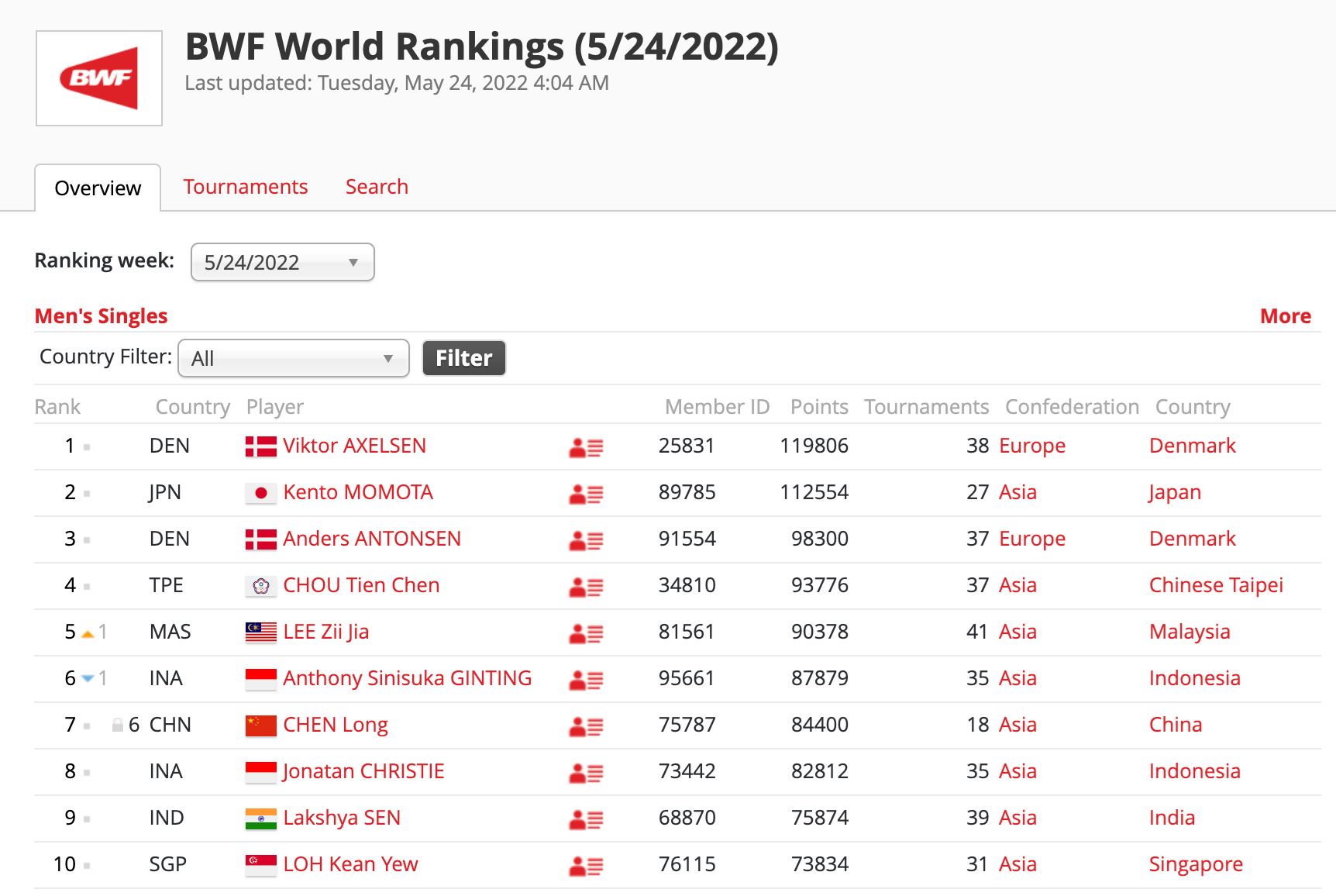Open the Search tab
This screenshot has width=1336, height=896.
click(x=377, y=187)
